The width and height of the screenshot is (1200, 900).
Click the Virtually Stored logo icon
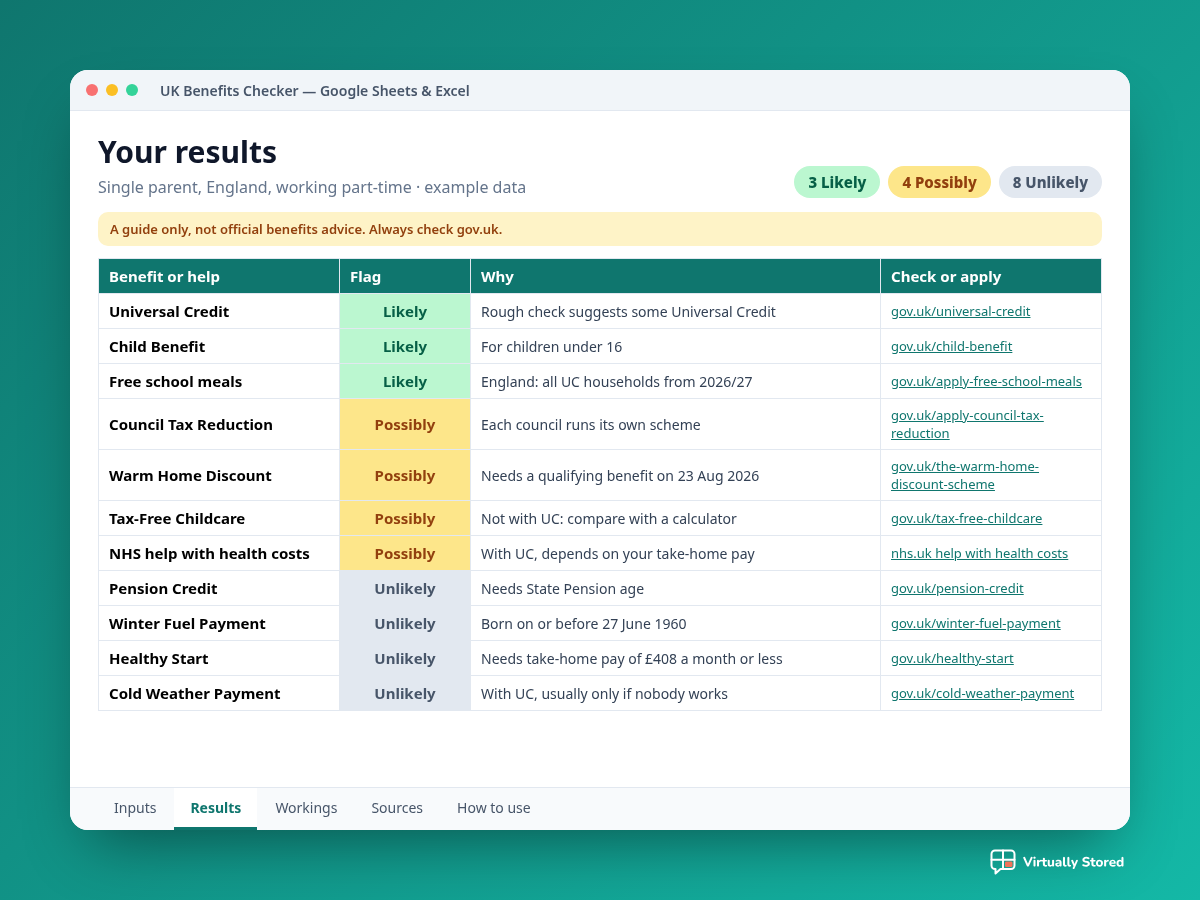(1002, 862)
